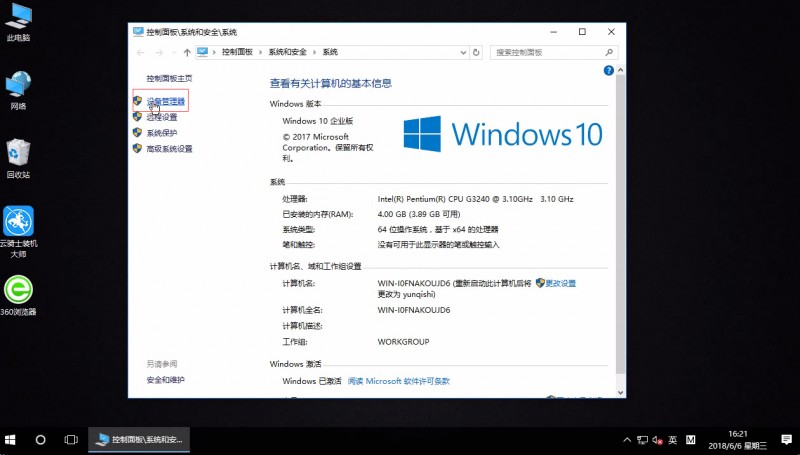Click the 查看有关计算机的基本信息 heading
800x455 pixels.
point(331,83)
